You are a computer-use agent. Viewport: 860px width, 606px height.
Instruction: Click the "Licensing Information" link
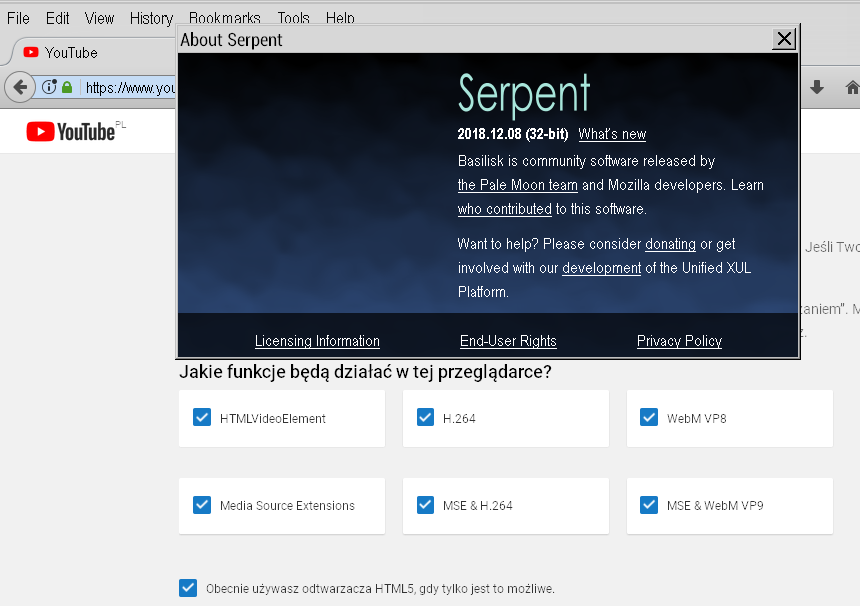click(x=317, y=341)
